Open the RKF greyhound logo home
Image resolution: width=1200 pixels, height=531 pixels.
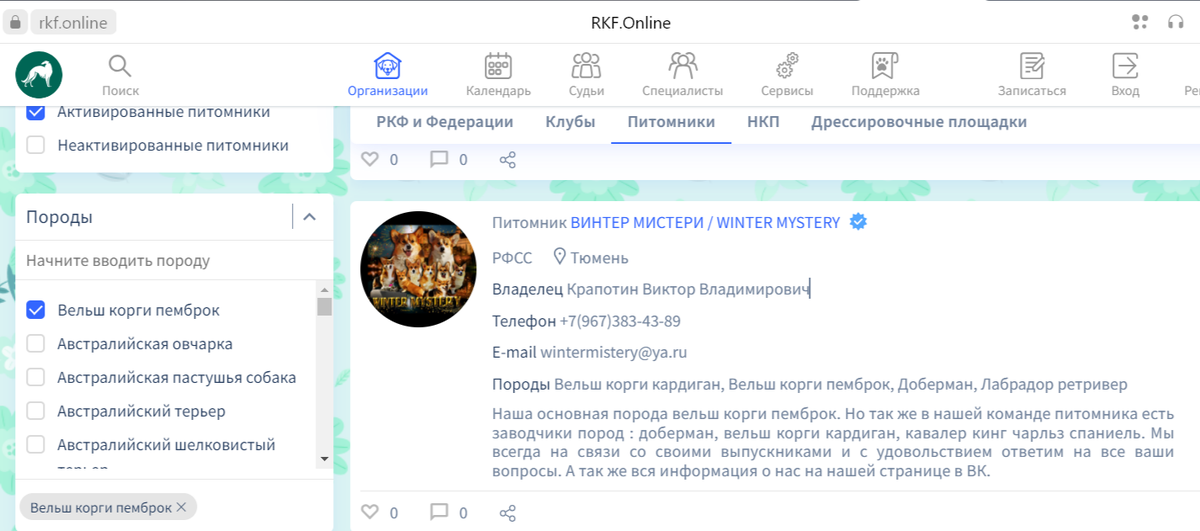[x=39, y=75]
